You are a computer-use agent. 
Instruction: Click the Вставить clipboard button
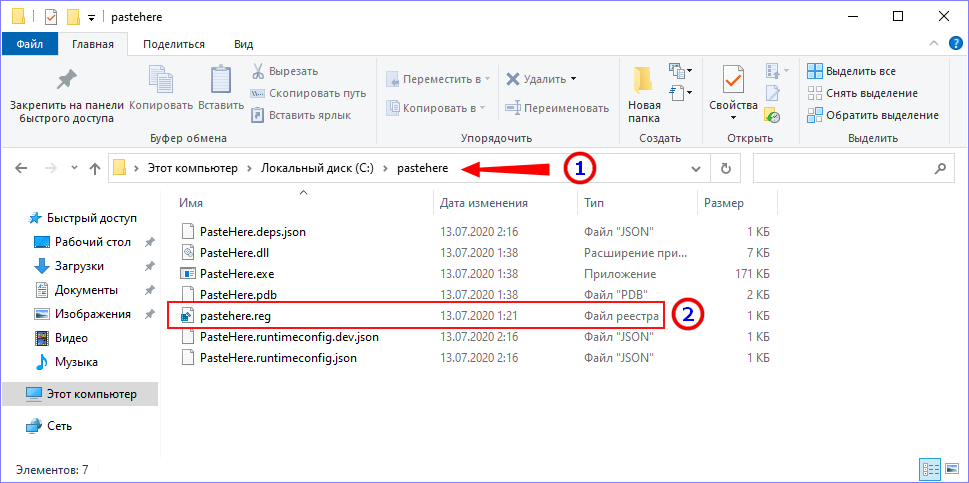pos(221,88)
